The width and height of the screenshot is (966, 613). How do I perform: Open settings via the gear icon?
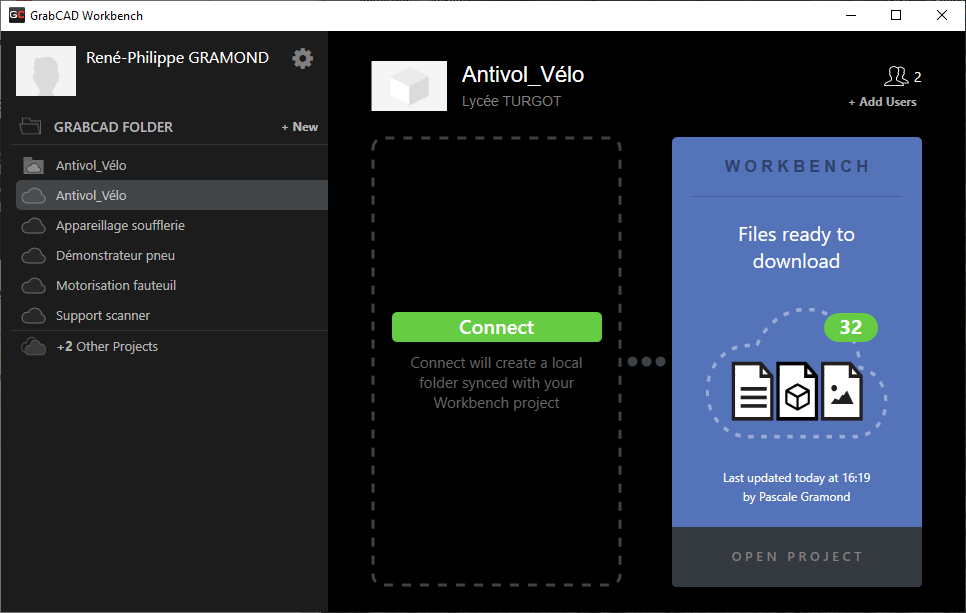(x=302, y=59)
